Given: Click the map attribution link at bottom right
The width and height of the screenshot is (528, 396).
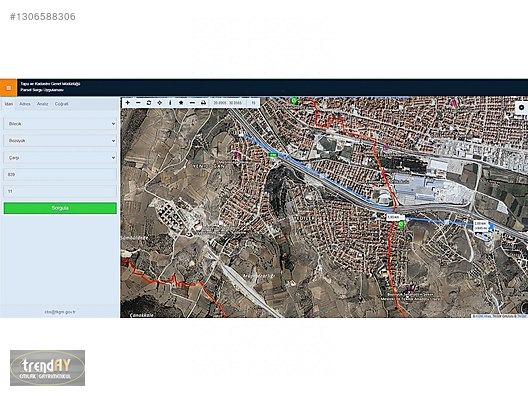Looking at the screenshot, I should 499,316.
